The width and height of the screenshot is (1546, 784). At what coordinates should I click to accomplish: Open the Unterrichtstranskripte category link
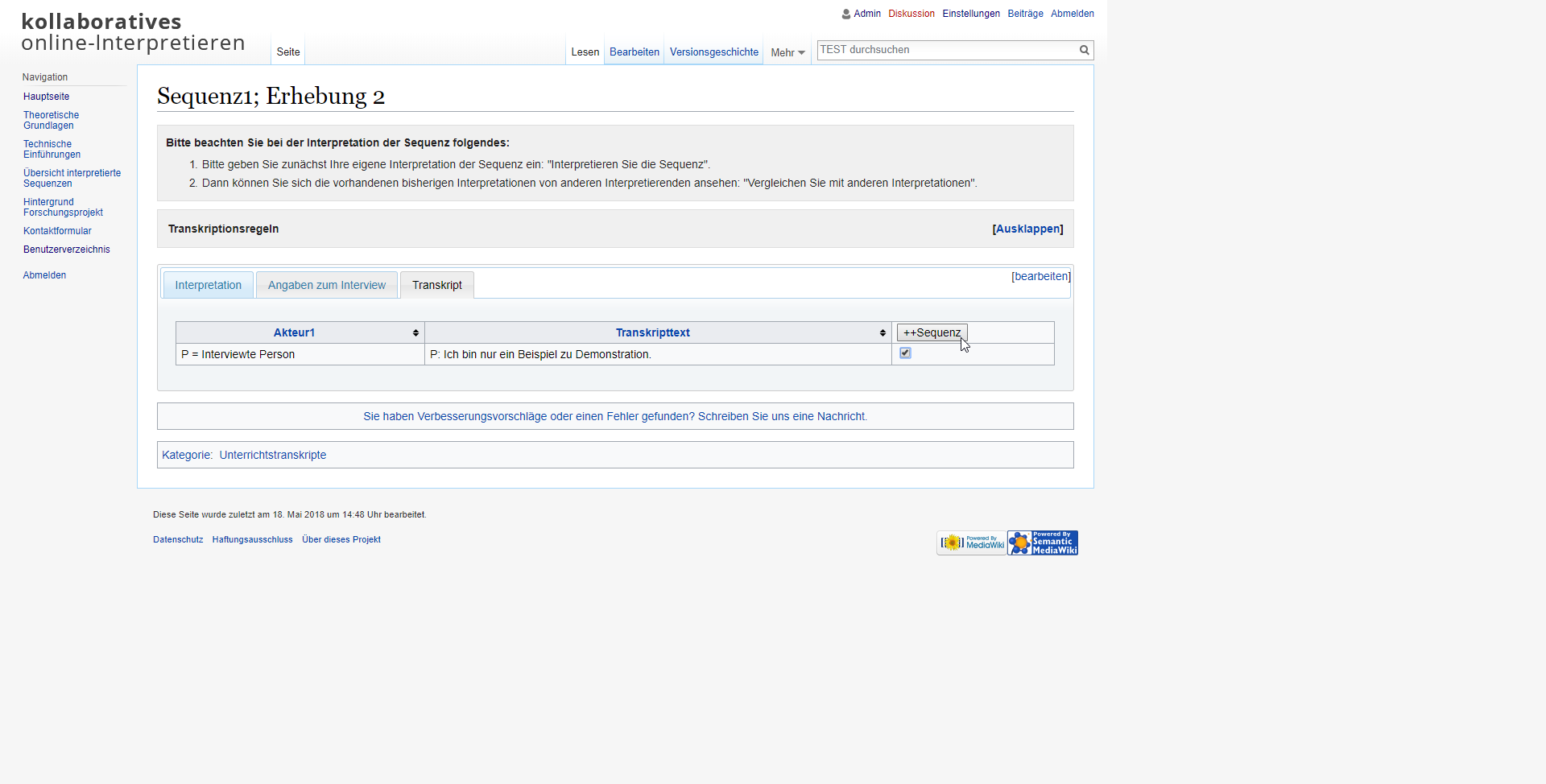pyautogui.click(x=272, y=455)
